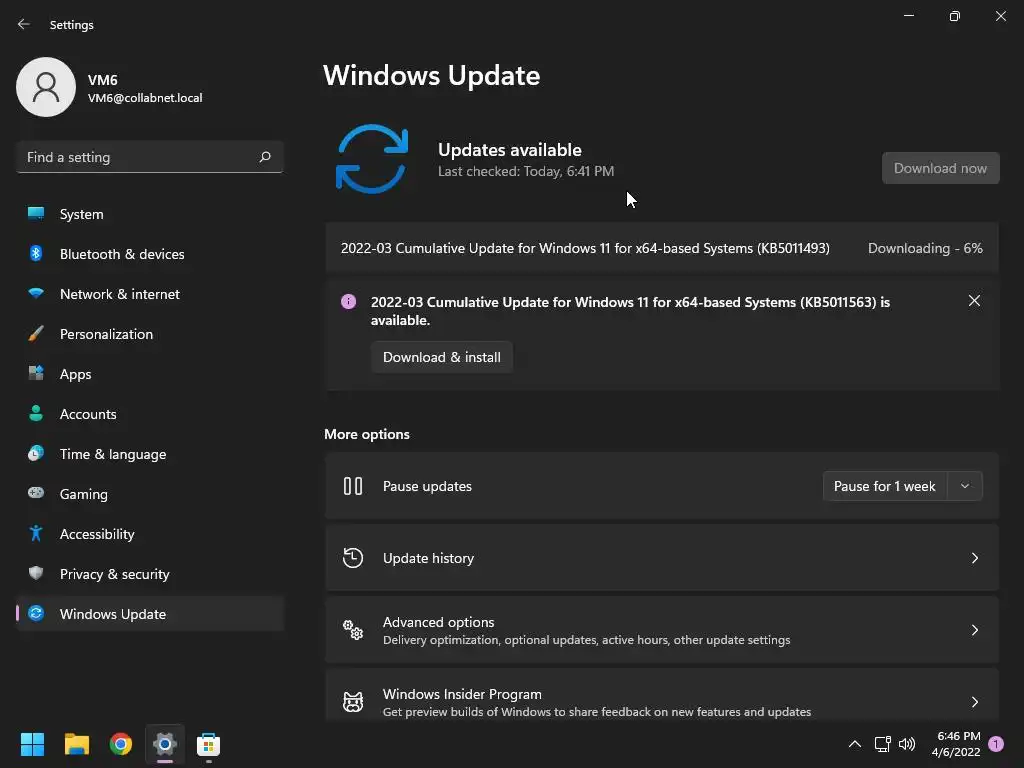Open Accounts settings page
The width and height of the screenshot is (1024, 768).
pyautogui.click(x=150, y=413)
